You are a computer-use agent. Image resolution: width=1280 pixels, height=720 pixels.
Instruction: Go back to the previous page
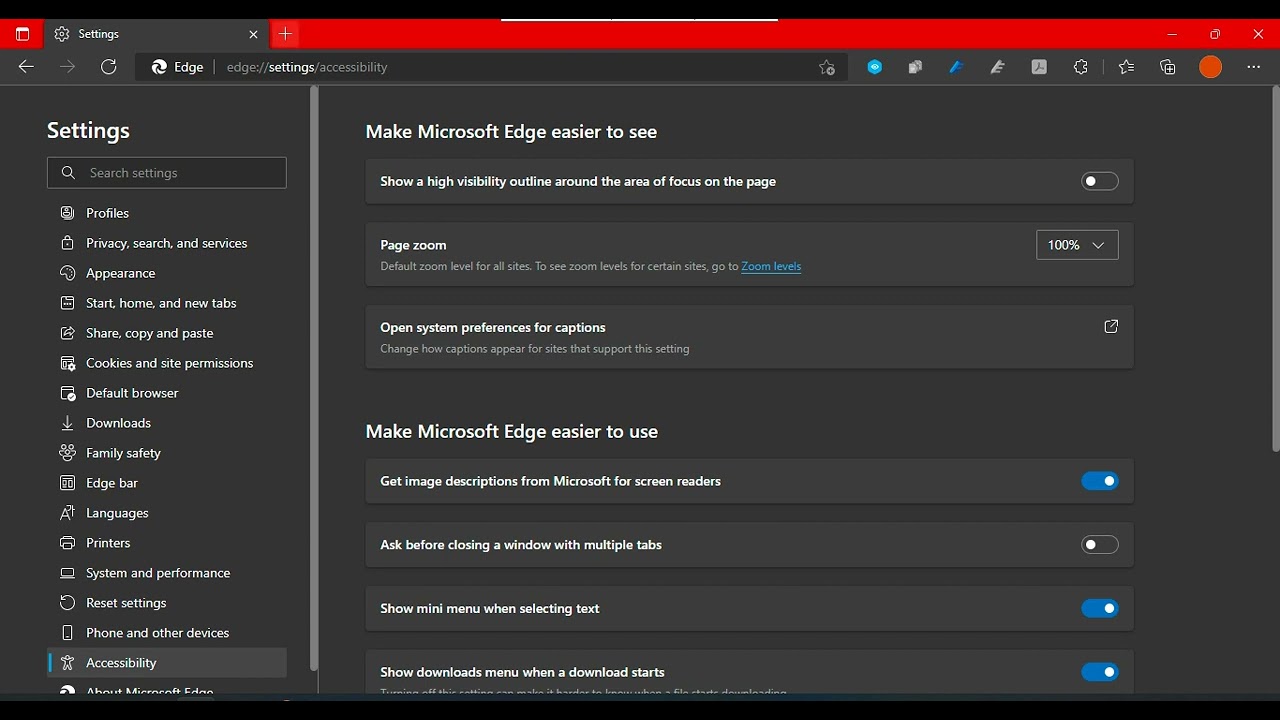tap(26, 67)
